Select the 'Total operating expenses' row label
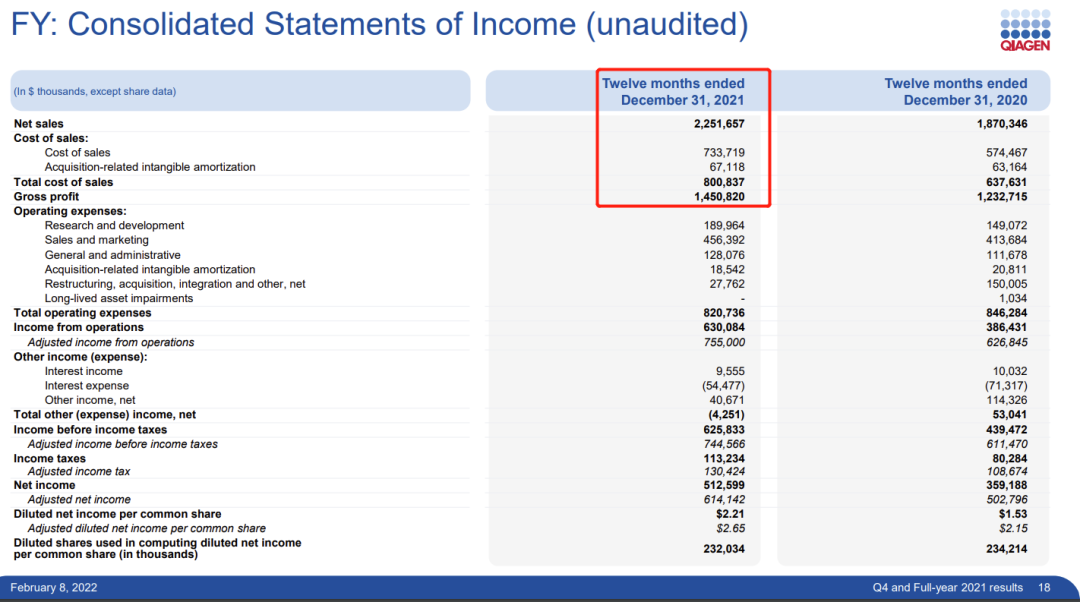The image size is (1080, 602). pos(82,313)
